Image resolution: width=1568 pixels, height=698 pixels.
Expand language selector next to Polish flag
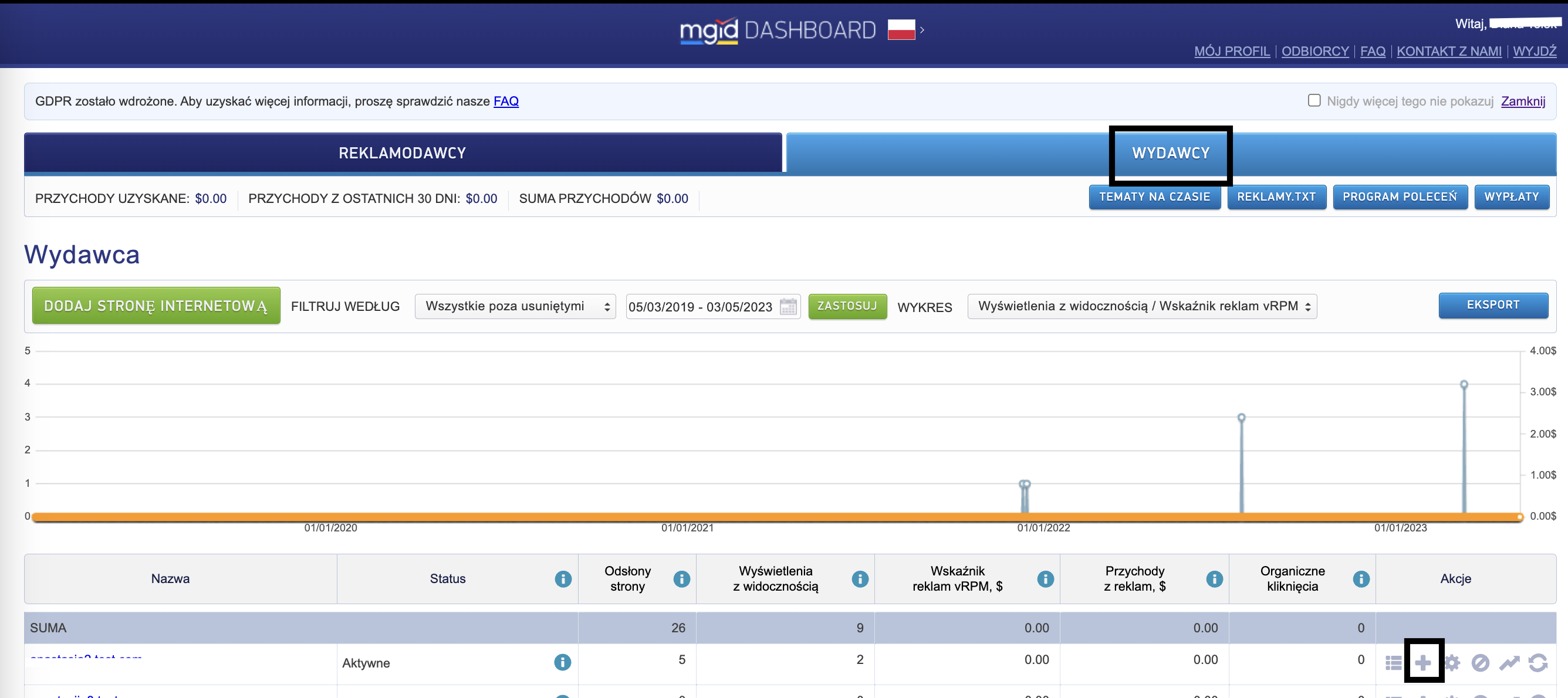click(x=921, y=30)
